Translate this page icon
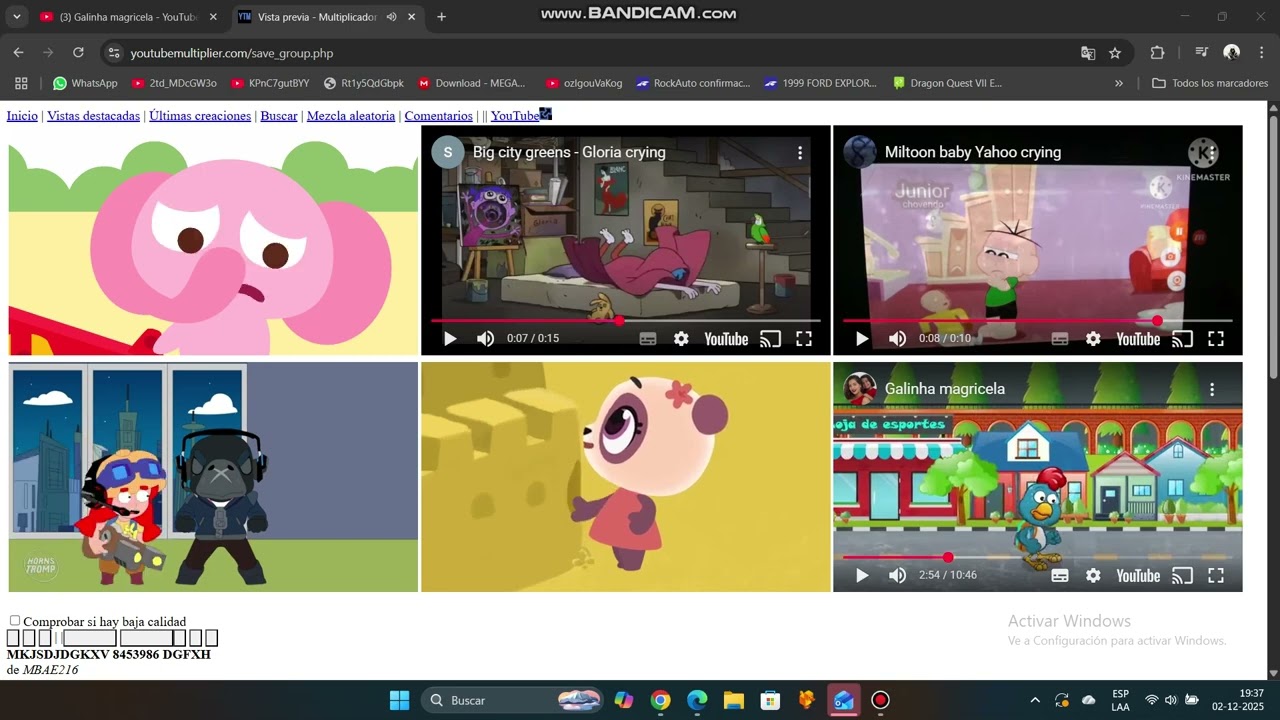This screenshot has height=720, width=1280. 1088,53
